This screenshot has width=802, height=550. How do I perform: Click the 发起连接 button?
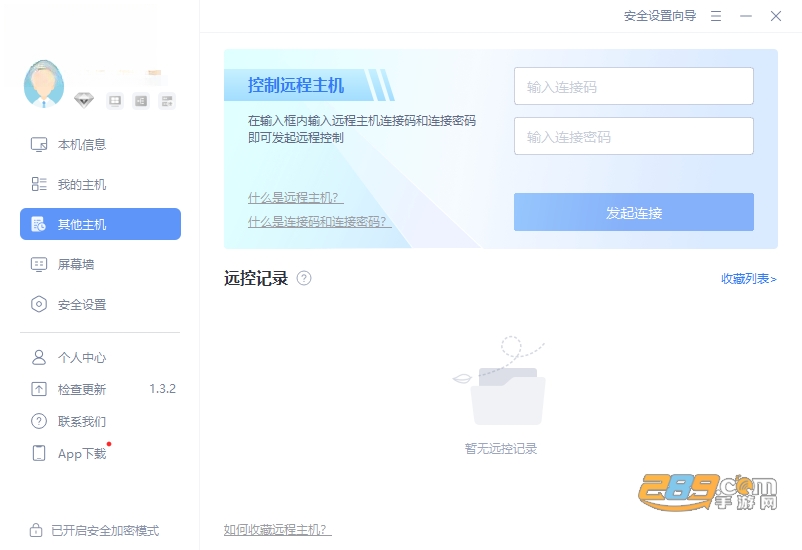[634, 212]
